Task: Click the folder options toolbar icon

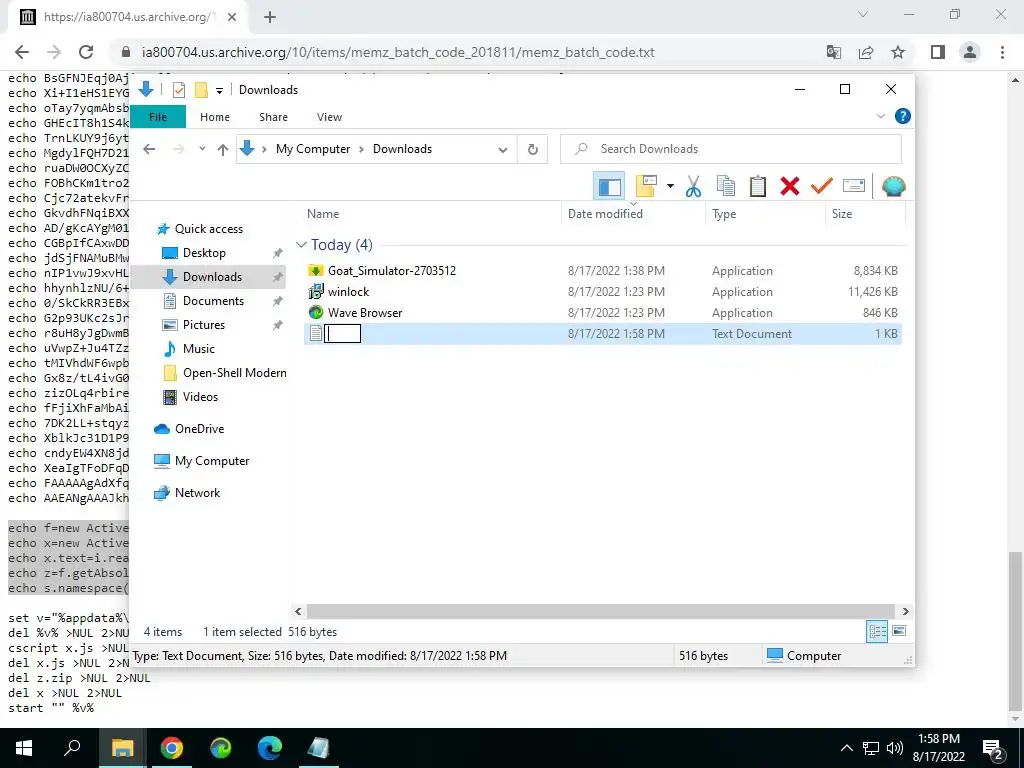Action: 646,187
